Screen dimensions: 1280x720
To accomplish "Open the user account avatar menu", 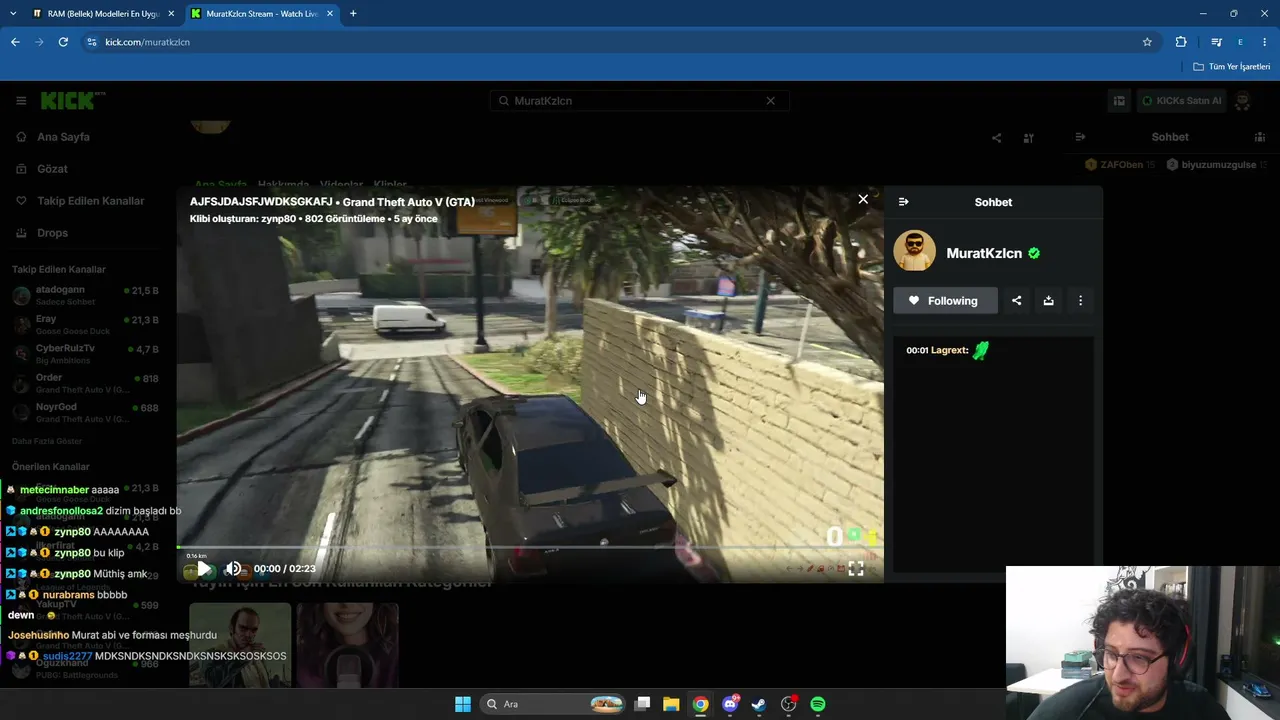I will (x=1243, y=101).
